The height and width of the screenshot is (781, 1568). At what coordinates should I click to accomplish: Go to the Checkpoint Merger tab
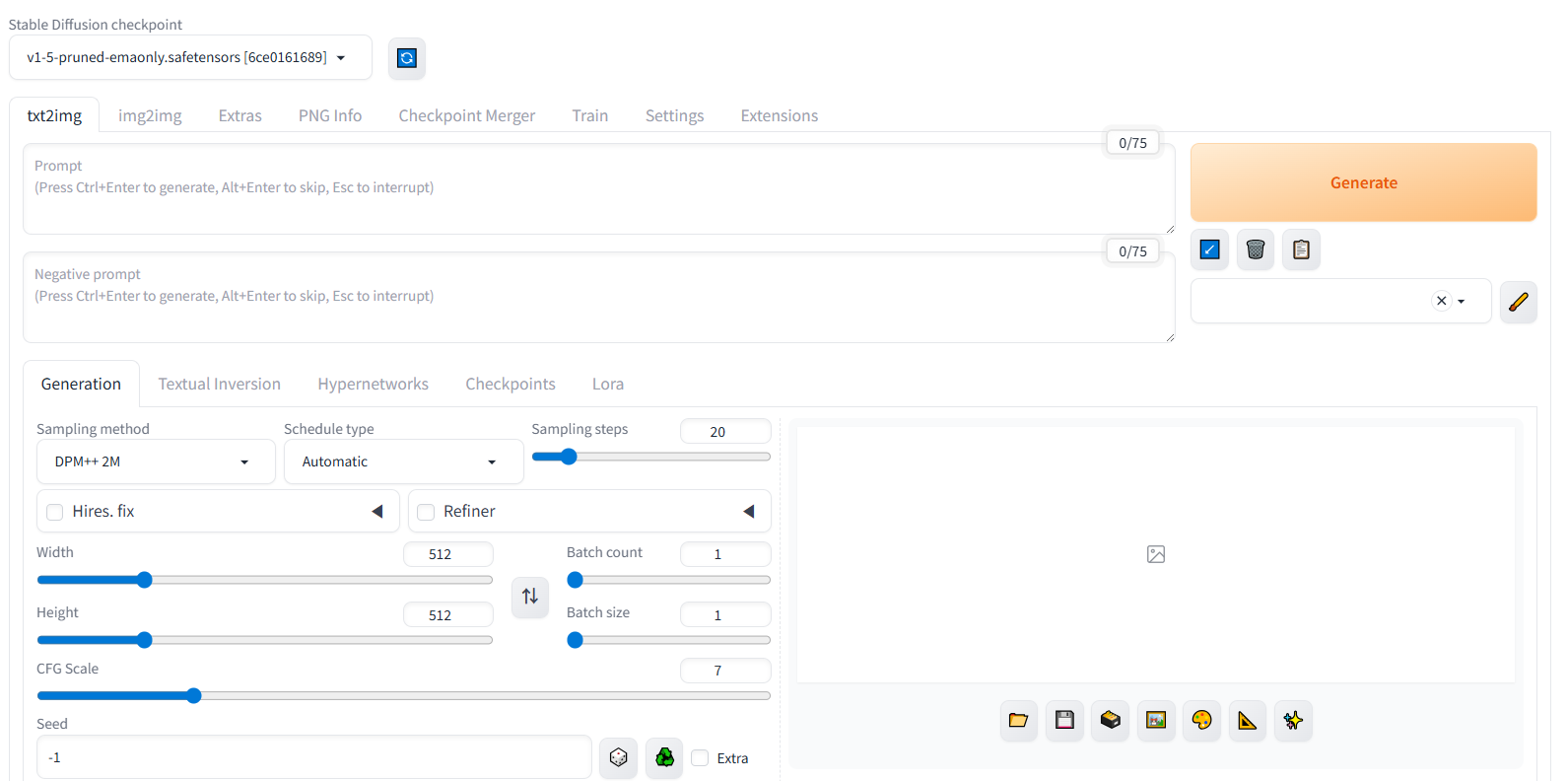[x=467, y=115]
